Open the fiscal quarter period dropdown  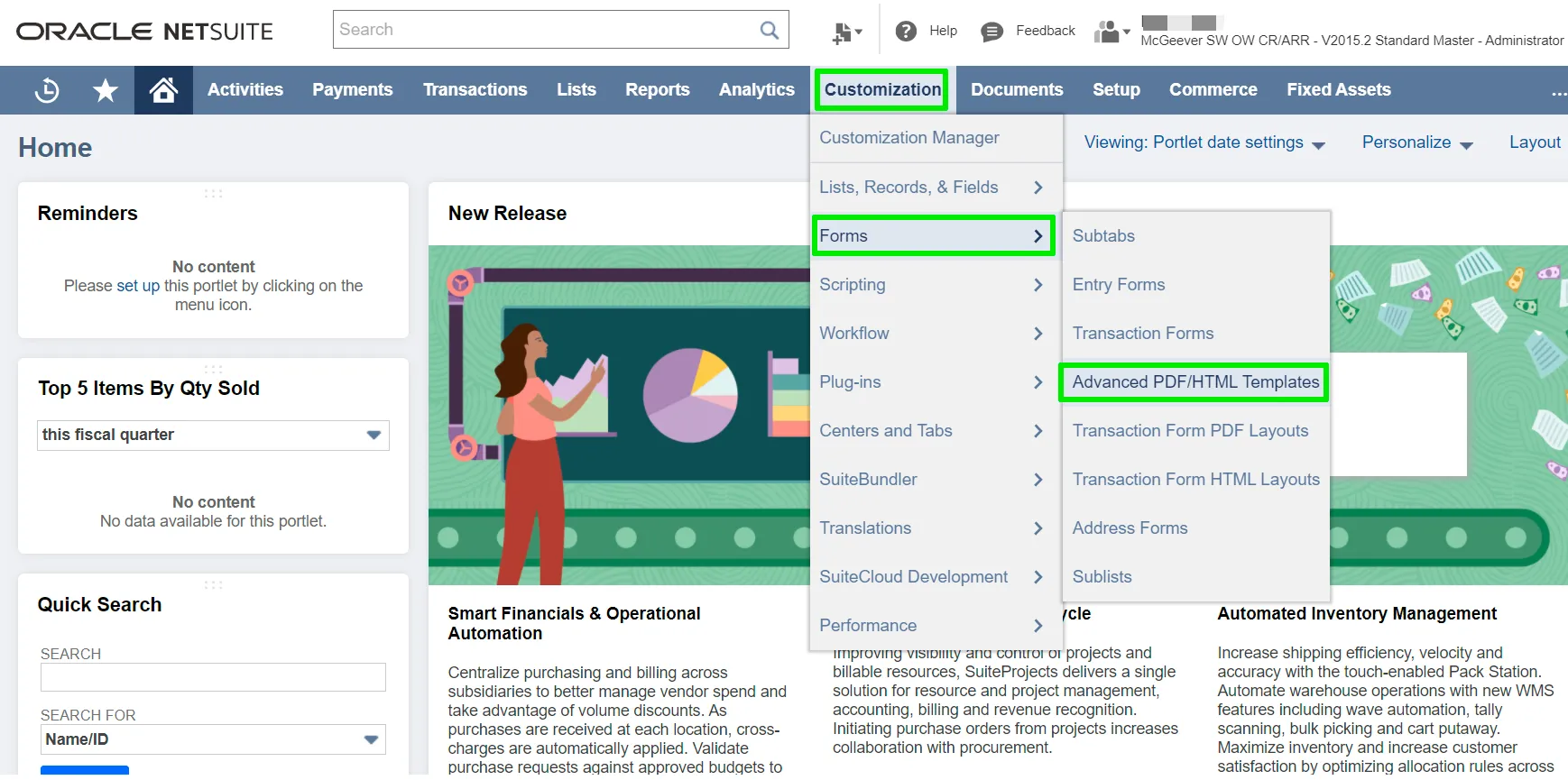click(x=213, y=435)
